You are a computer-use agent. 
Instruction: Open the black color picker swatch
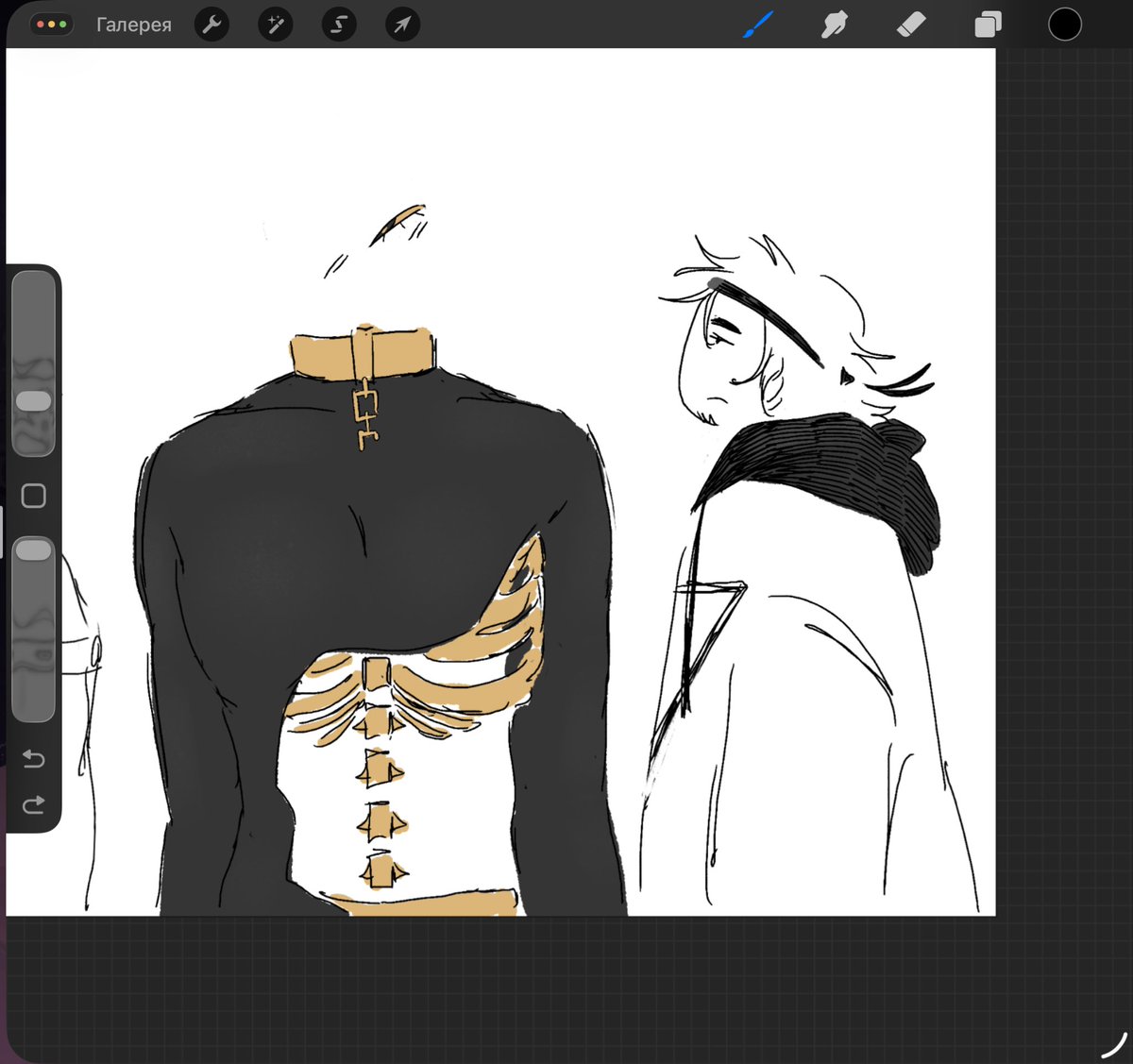coord(1065,25)
